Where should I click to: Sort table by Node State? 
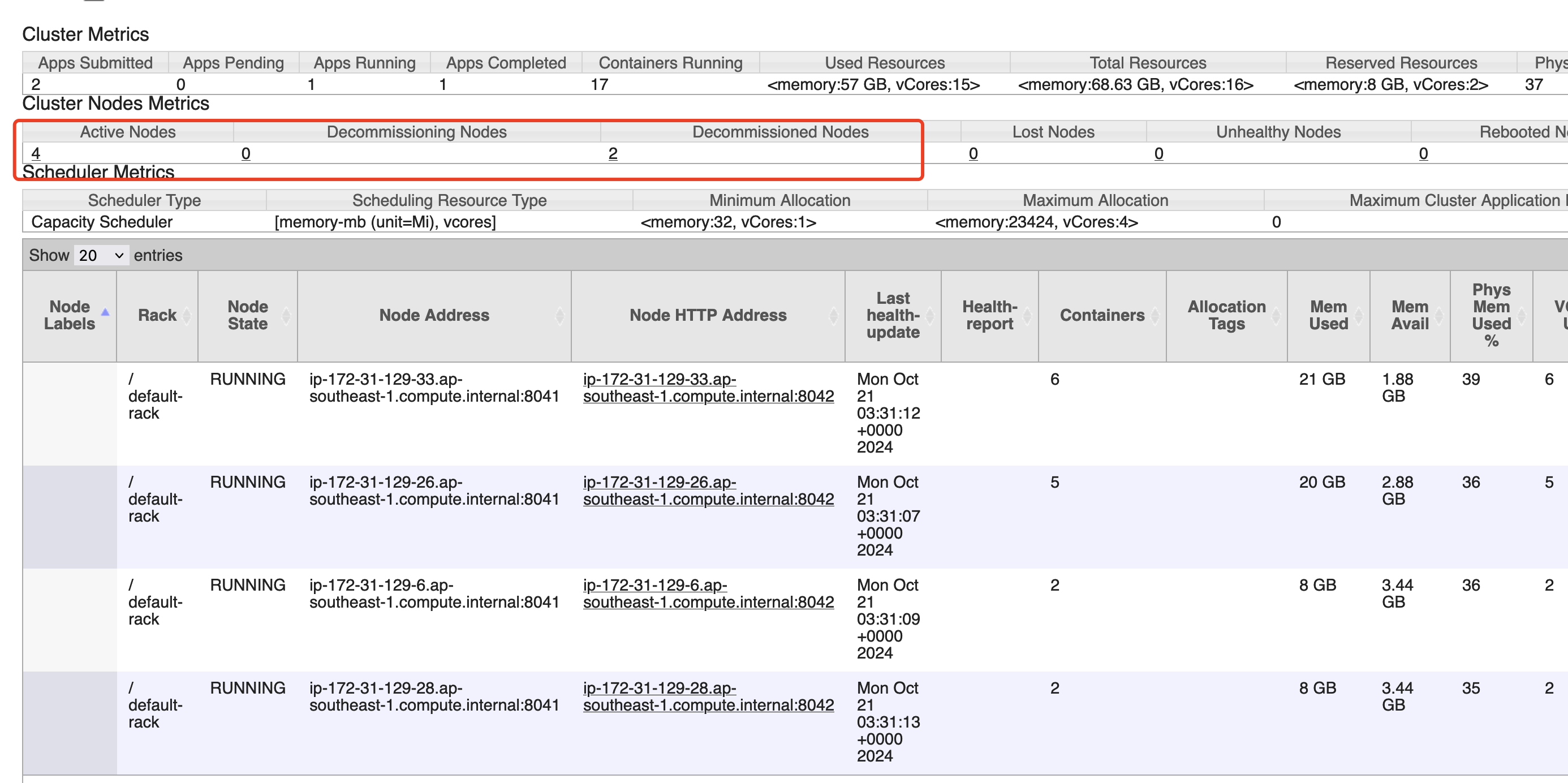[286, 315]
